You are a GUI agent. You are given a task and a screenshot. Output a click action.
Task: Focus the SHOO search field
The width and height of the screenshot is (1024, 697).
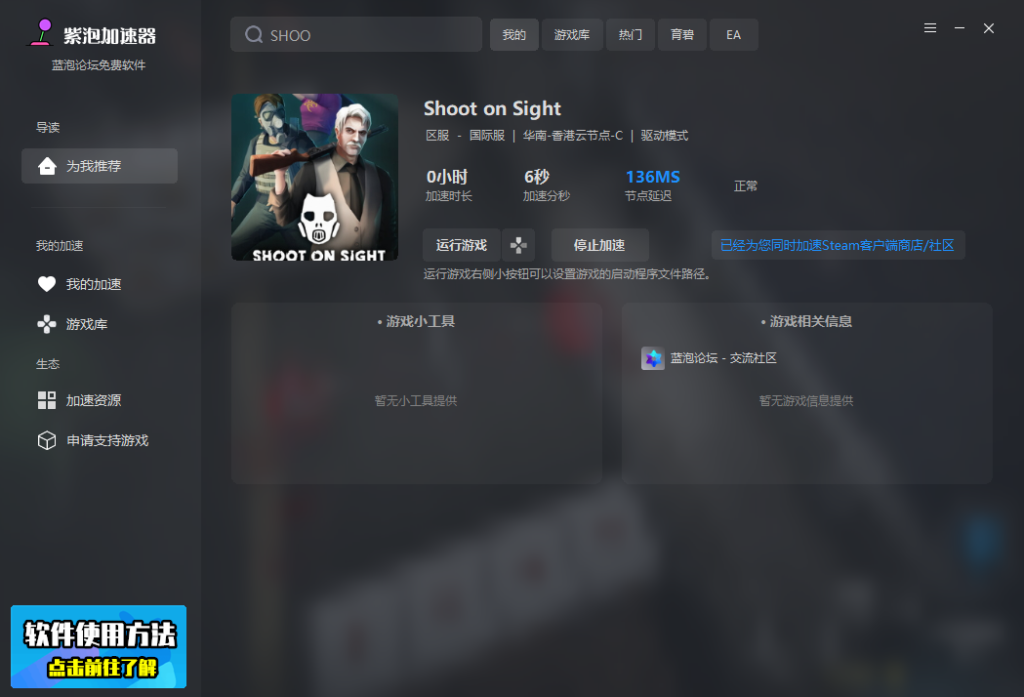(356, 35)
